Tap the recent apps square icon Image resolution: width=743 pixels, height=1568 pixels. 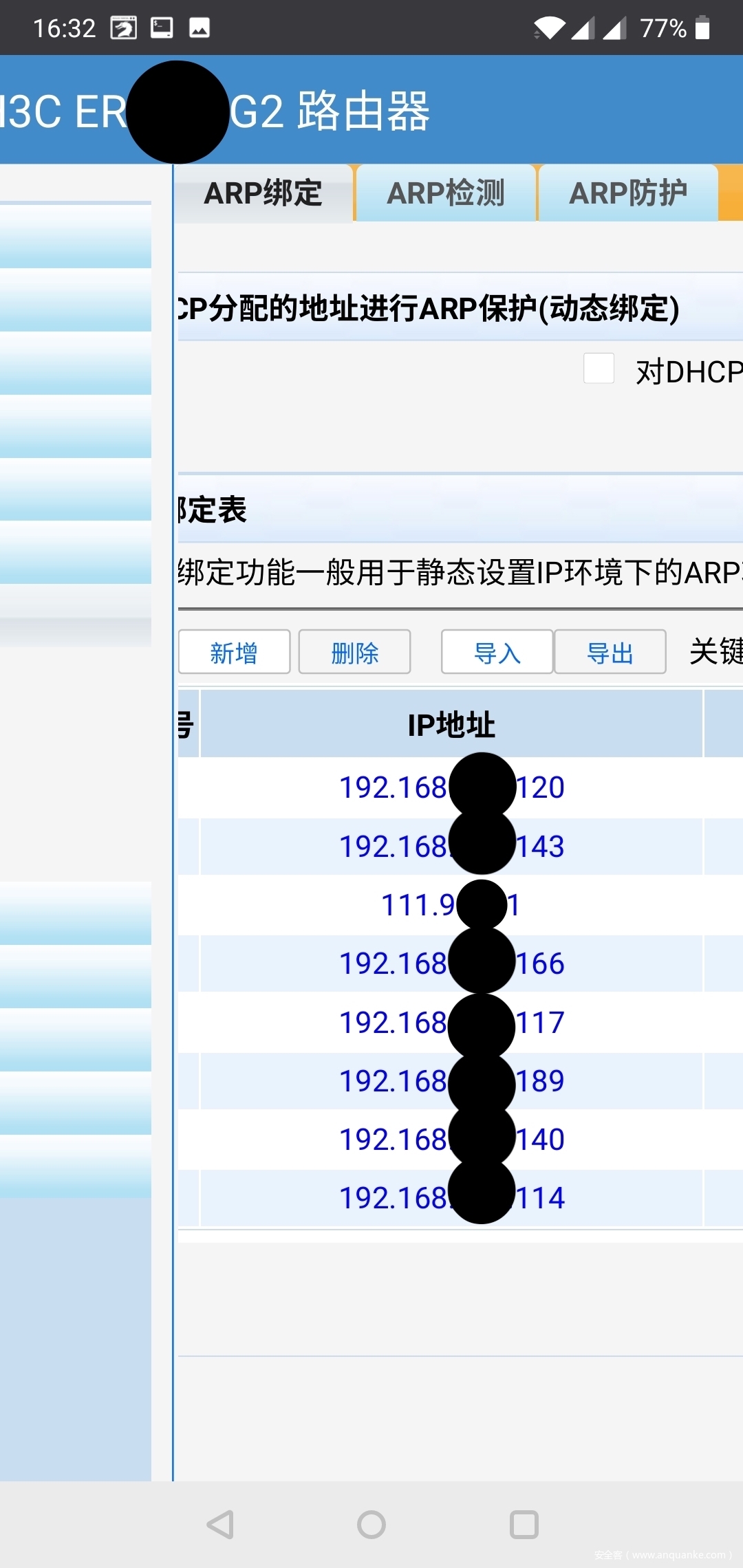pos(524,1524)
